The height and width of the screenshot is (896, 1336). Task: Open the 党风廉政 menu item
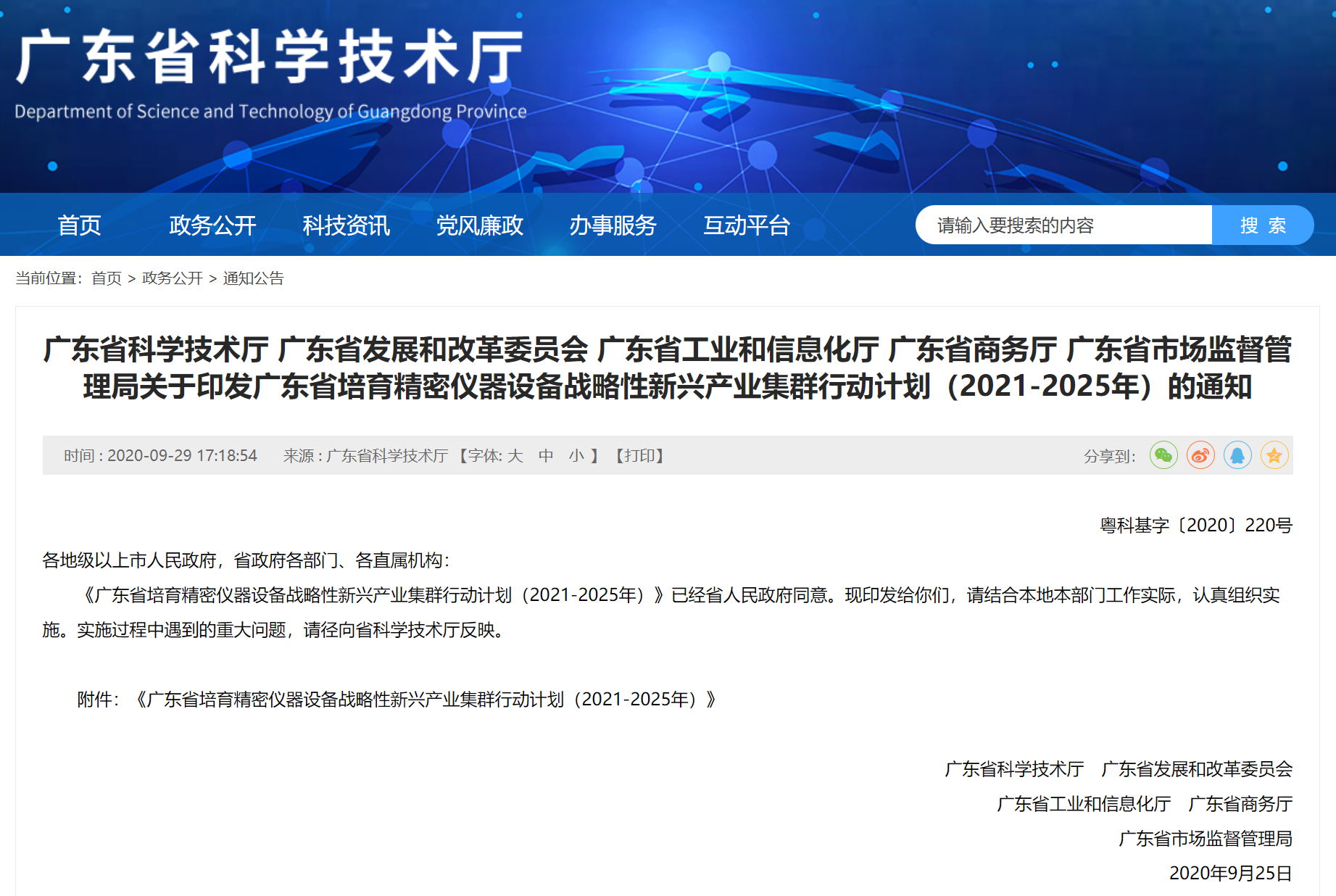[x=479, y=225]
